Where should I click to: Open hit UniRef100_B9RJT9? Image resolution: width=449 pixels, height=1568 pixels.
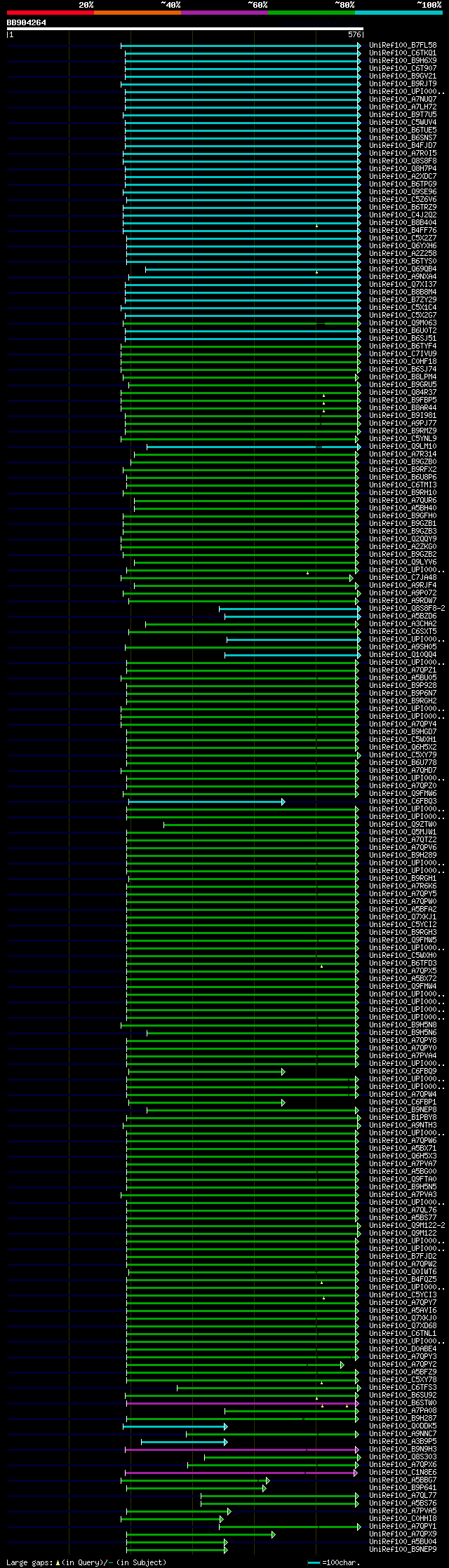(403, 84)
